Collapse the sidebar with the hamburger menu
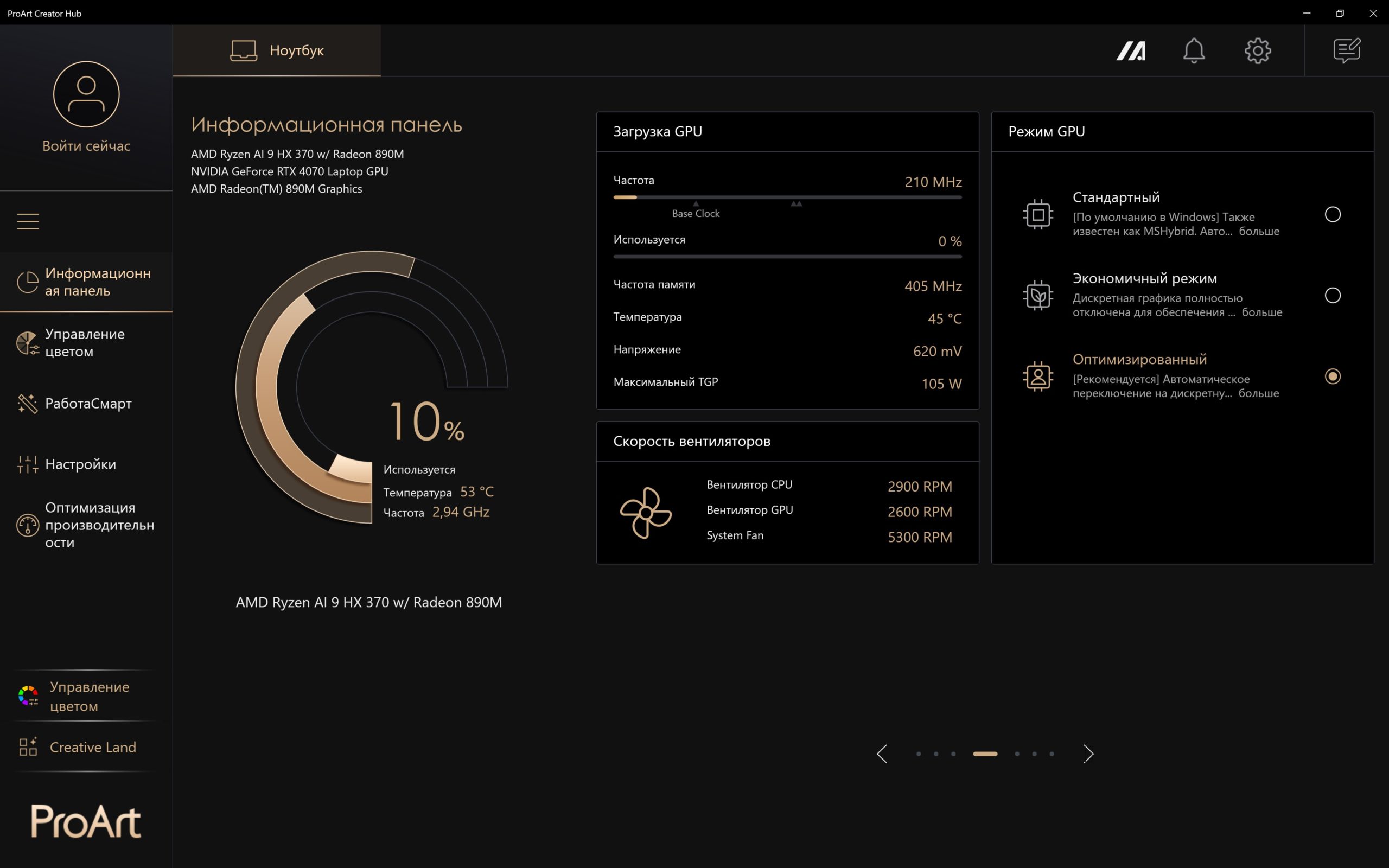Viewport: 1389px width, 868px height. [28, 221]
